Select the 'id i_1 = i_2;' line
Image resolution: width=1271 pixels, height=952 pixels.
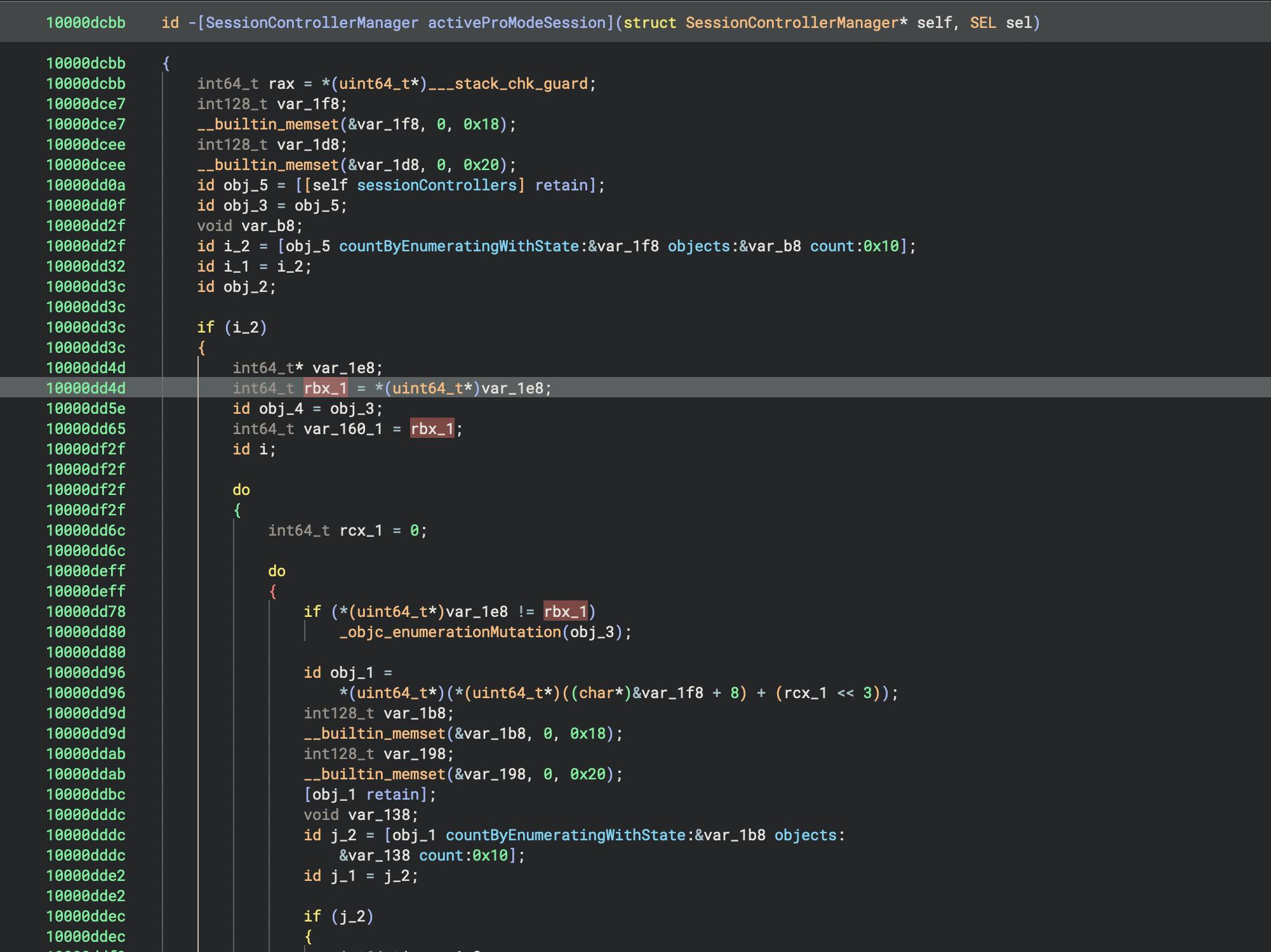pos(254,267)
